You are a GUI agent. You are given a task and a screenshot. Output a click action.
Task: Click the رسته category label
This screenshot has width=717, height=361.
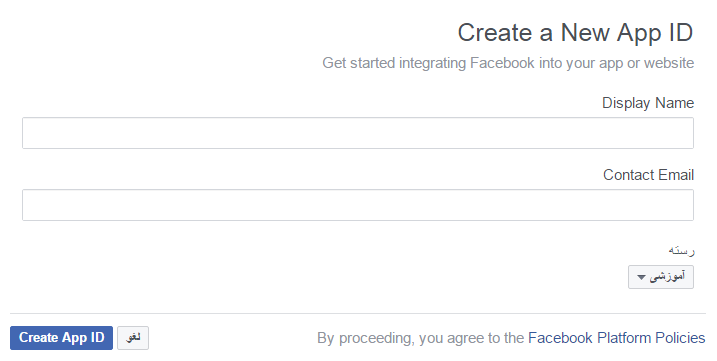tap(681, 251)
